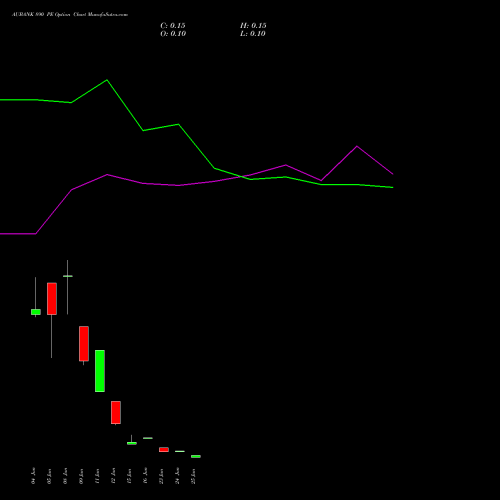Select the high value H: 0.15
Viewport: 500px width, 500px height.
[x=253, y=26]
